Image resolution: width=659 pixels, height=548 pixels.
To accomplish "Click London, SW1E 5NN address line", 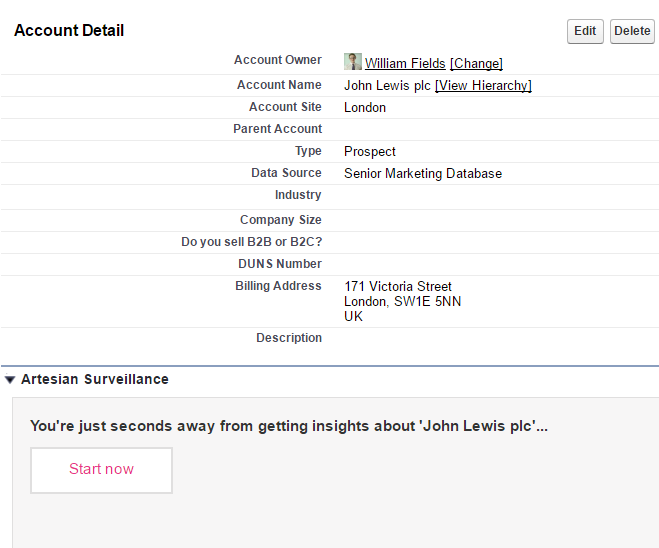I will [x=402, y=302].
